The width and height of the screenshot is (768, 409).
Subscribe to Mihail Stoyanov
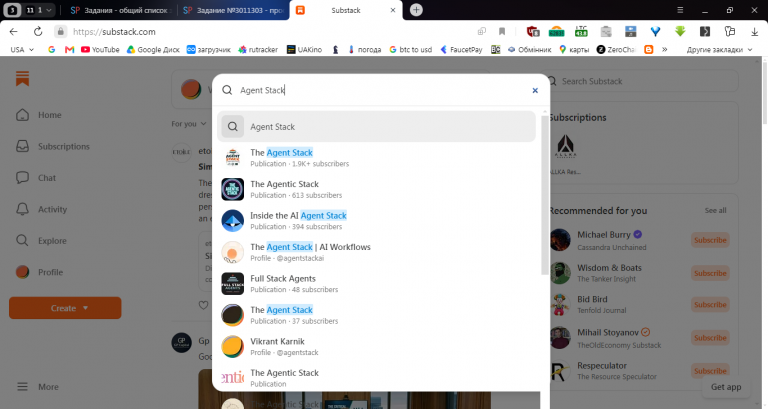pos(710,338)
